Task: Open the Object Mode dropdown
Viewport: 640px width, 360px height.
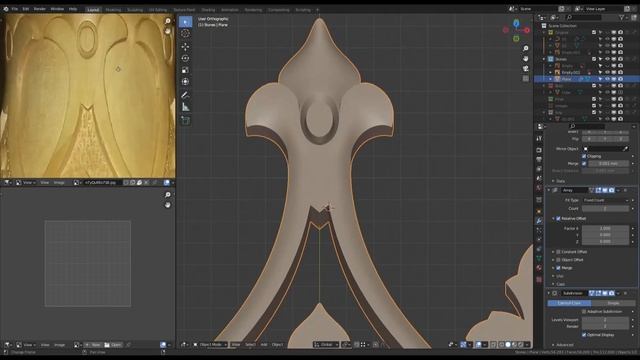Action: click(x=210, y=344)
